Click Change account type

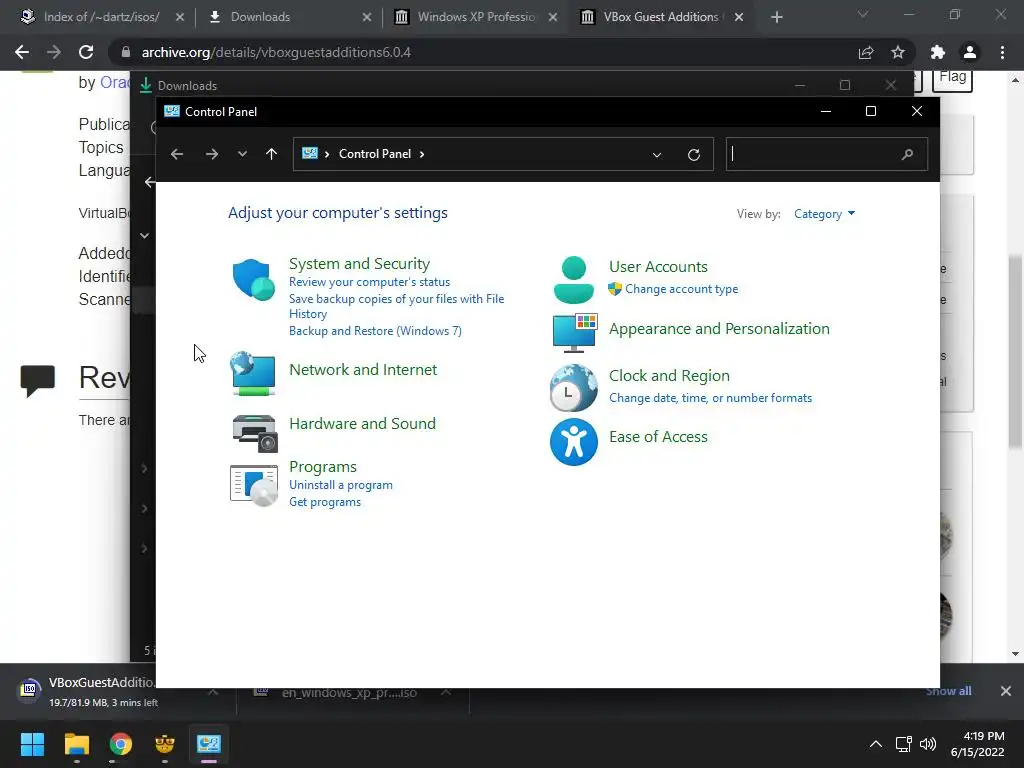pyautogui.click(x=681, y=289)
